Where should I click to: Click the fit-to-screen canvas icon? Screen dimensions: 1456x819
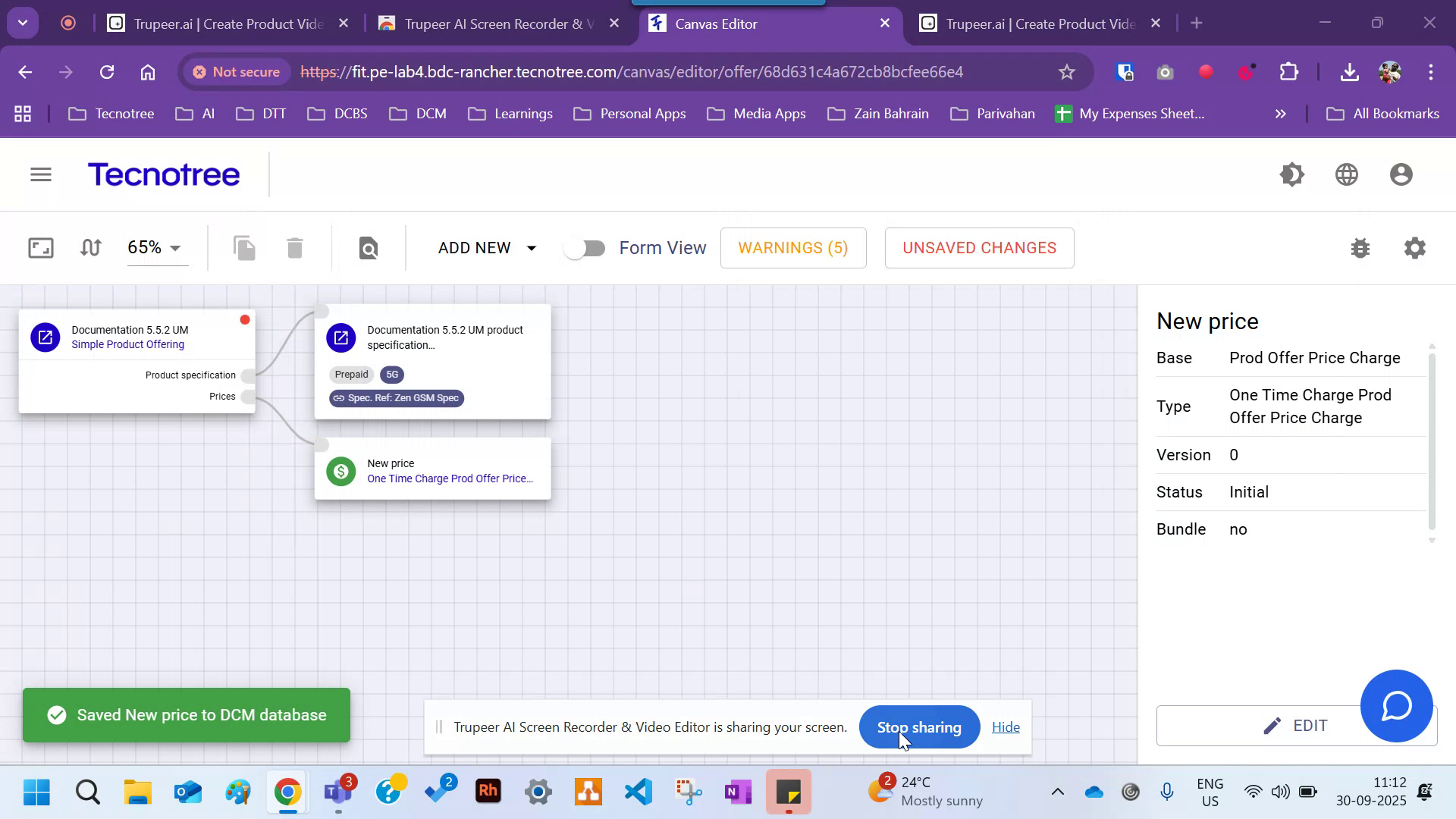tap(39, 247)
